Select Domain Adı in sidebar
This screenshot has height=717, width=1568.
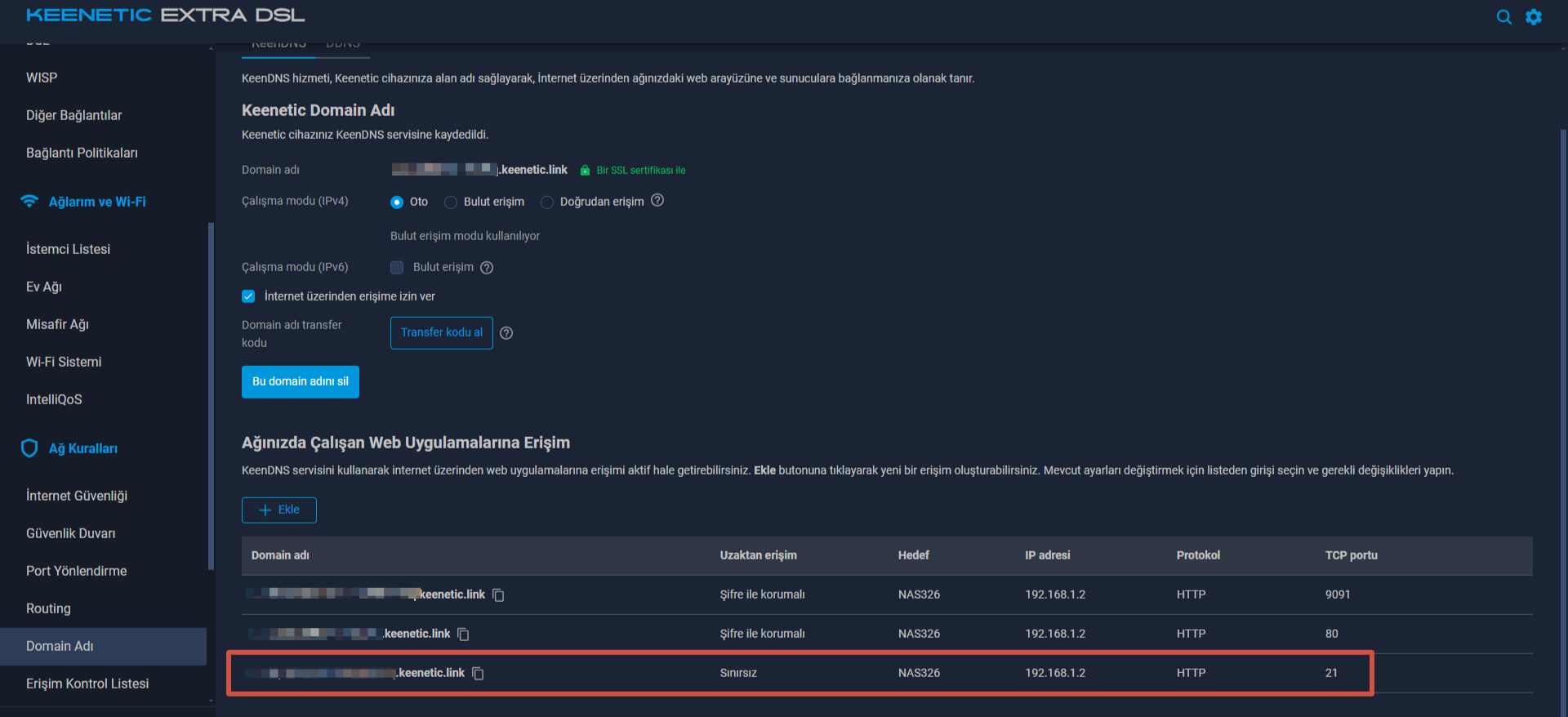point(103,646)
